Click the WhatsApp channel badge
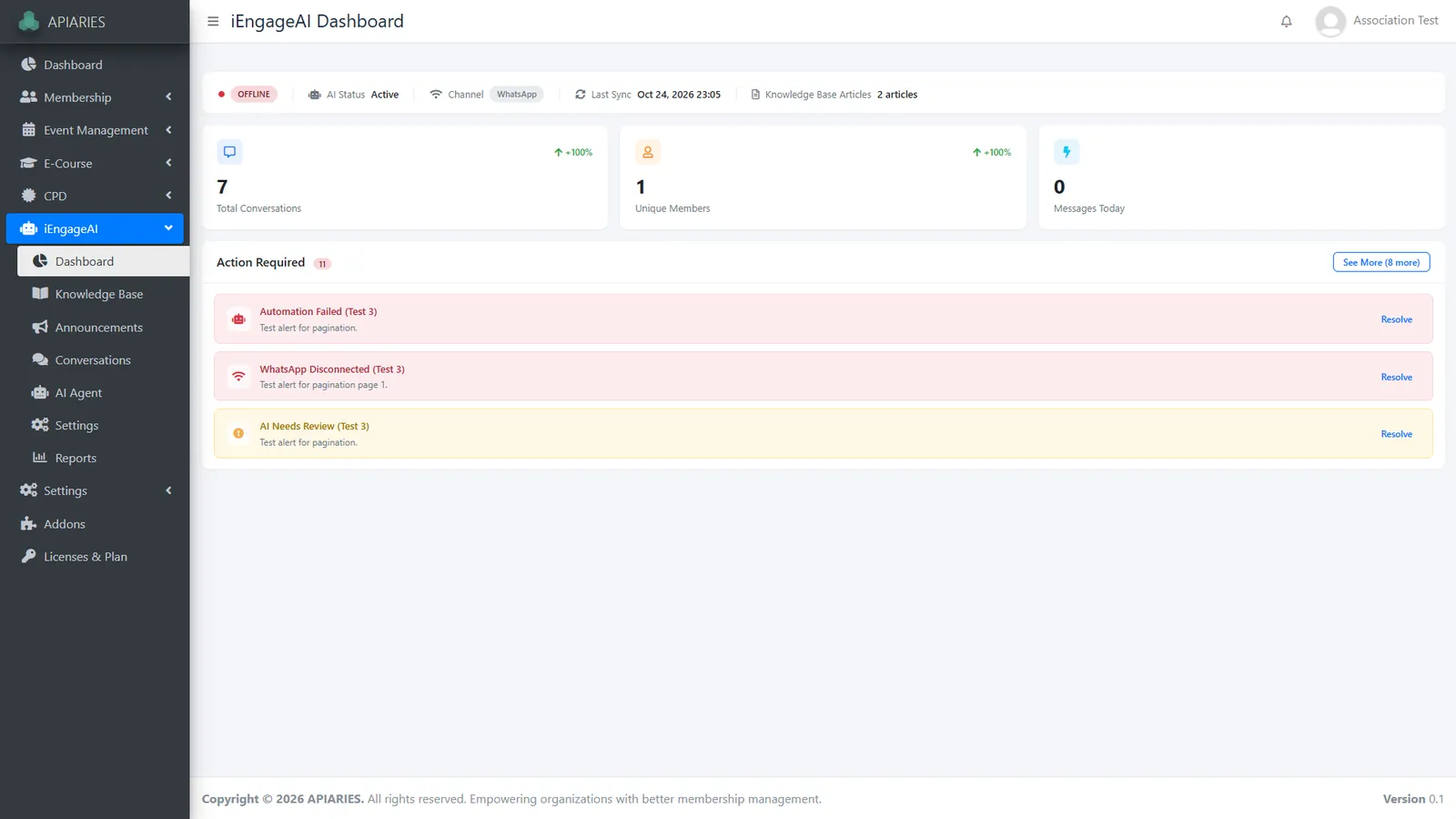The width and height of the screenshot is (1456, 819). (x=517, y=95)
